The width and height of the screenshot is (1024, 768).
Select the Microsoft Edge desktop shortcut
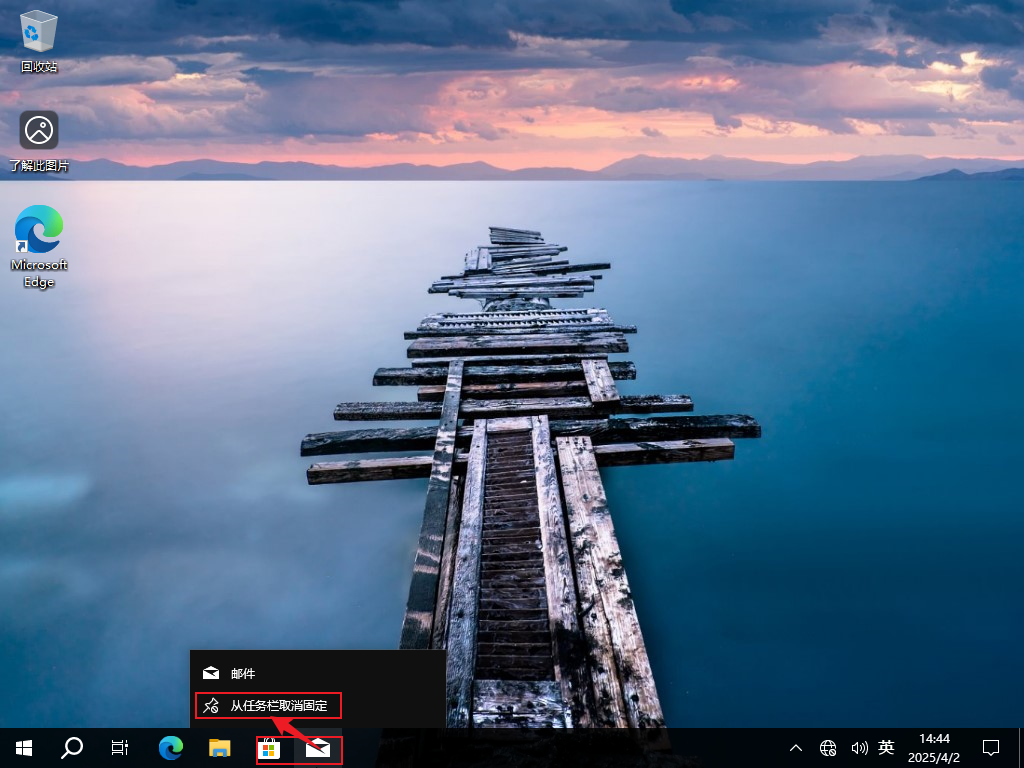39,247
